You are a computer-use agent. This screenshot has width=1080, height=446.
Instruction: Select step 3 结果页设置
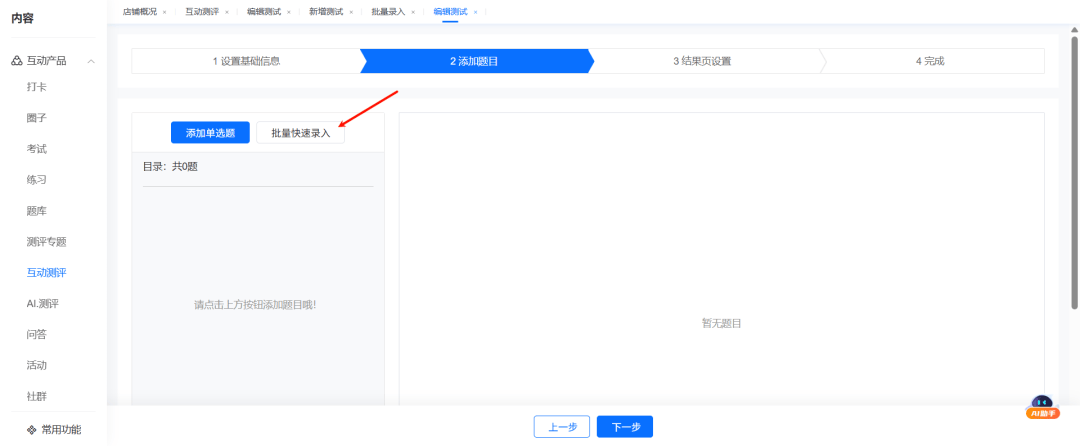(x=702, y=61)
